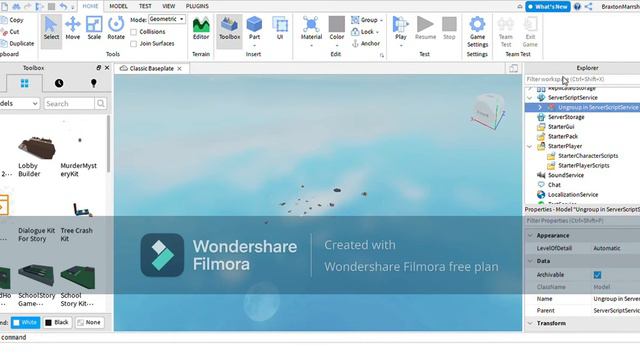Switch to the PLUGINS ribbon tab
This screenshot has height=360, width=640.
[x=197, y=6]
